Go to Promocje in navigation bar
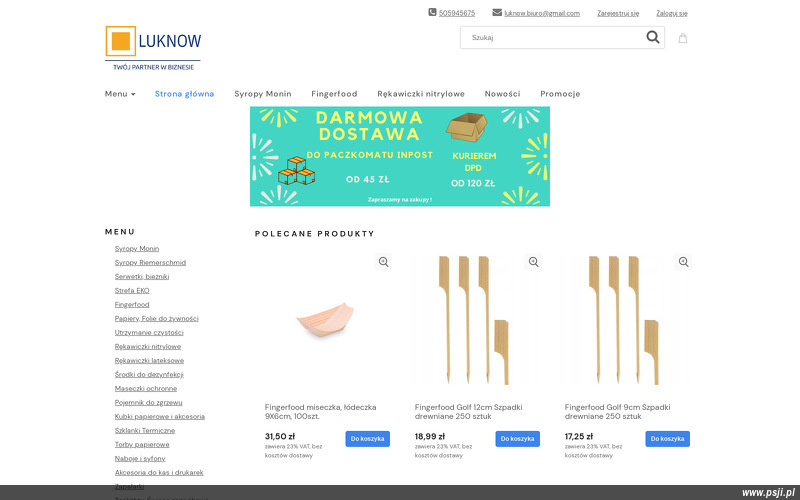The width and height of the screenshot is (800, 500). pyautogui.click(x=560, y=94)
